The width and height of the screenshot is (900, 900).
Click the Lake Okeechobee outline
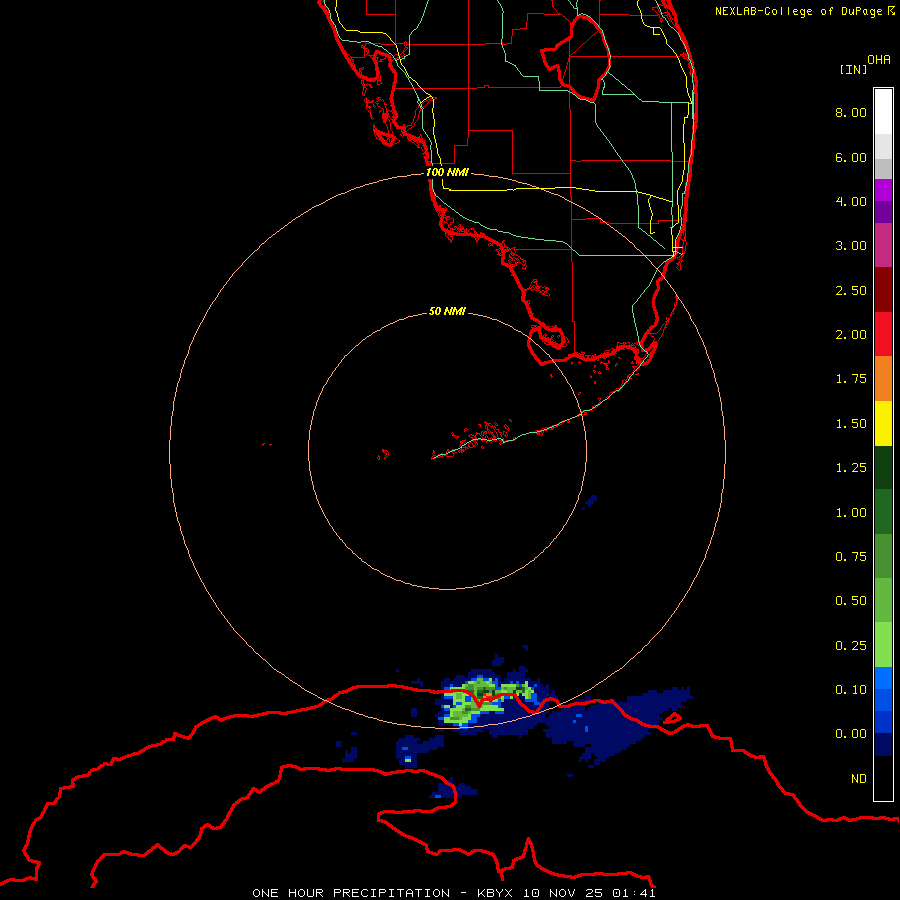(576, 57)
